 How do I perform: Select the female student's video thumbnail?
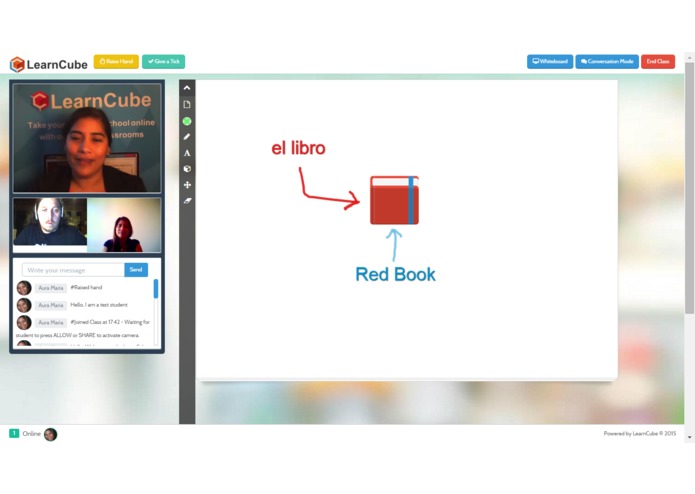(x=124, y=225)
